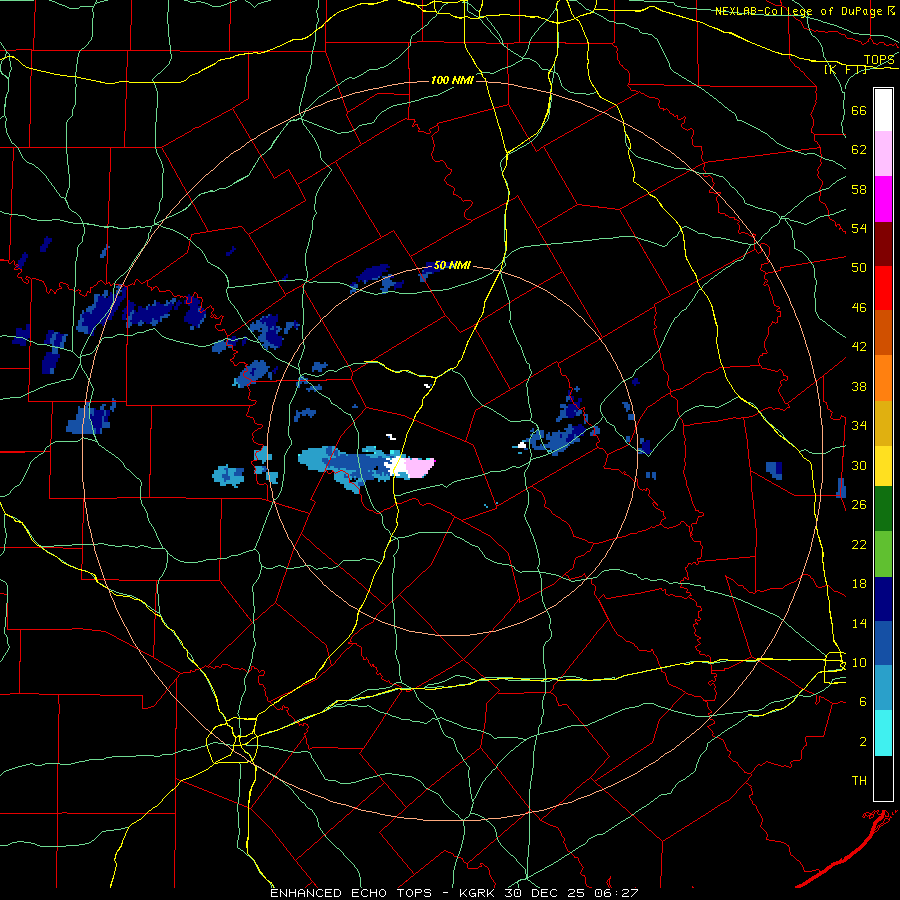Click legend value '6'
This screenshot has width=900, height=900.
[x=862, y=701]
